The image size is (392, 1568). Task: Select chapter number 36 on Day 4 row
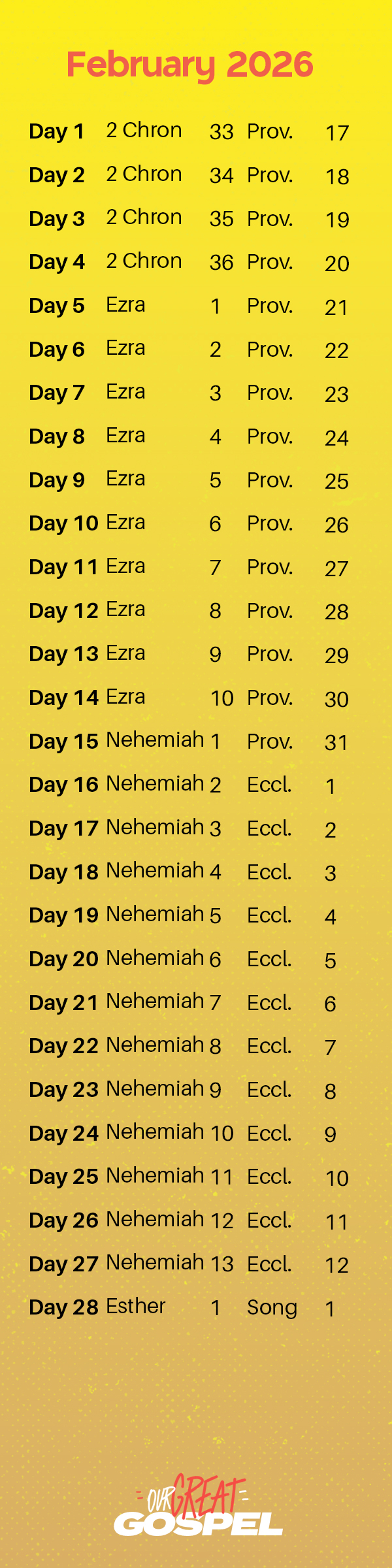tap(221, 263)
